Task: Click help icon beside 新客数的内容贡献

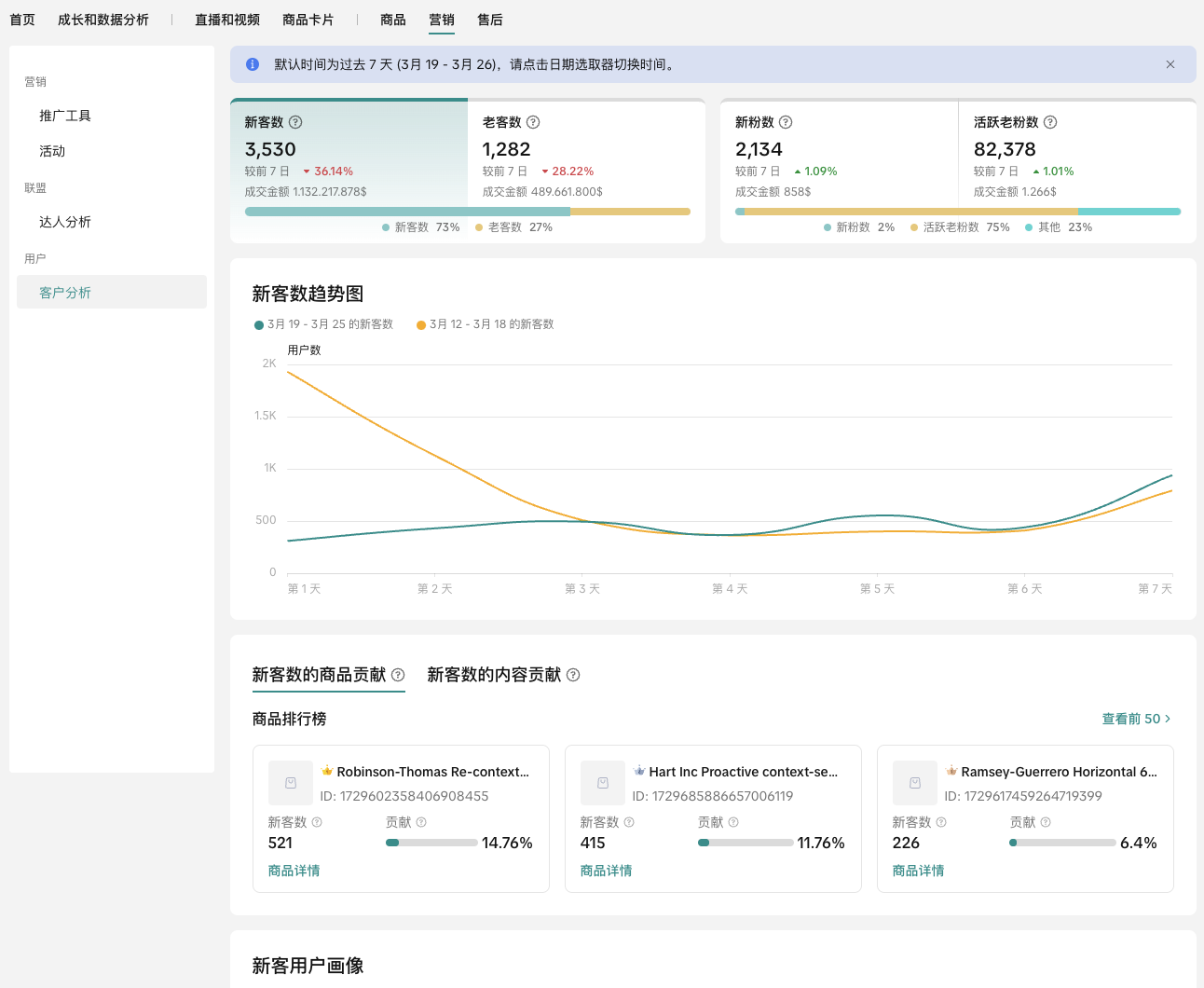Action: [573, 675]
